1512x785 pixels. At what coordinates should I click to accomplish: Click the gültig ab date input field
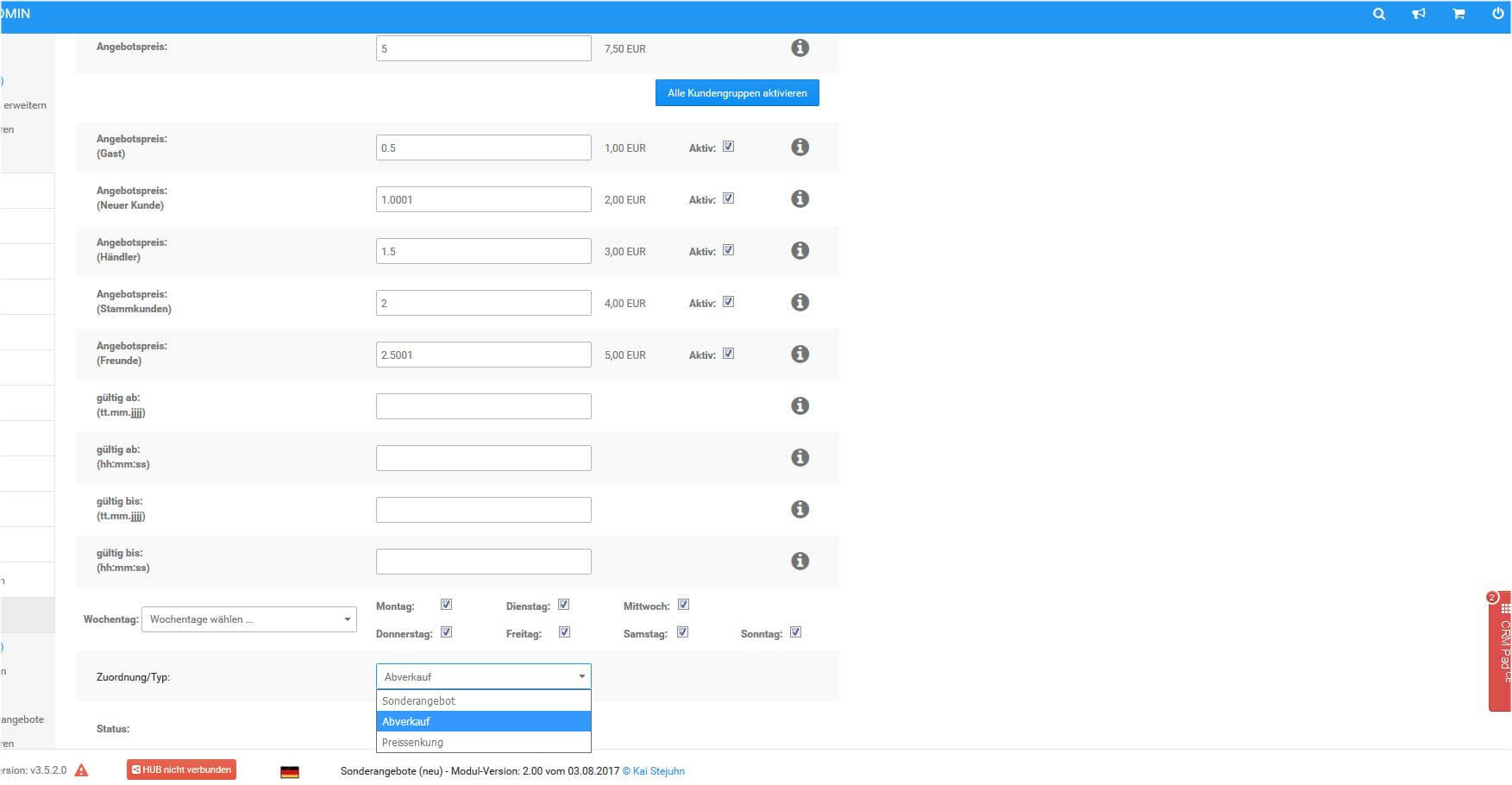483,406
